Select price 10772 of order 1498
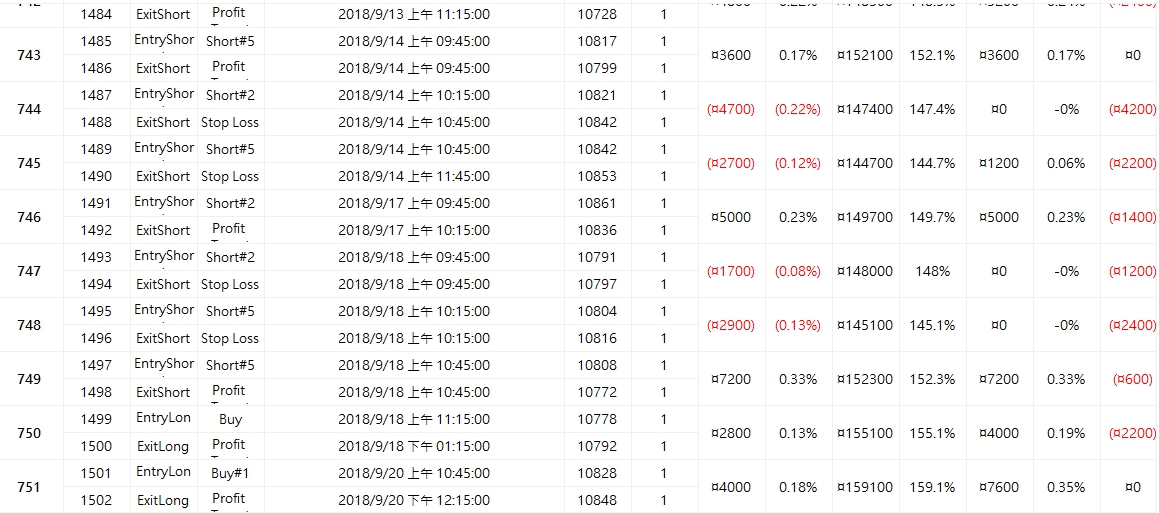The height and width of the screenshot is (513, 1159). (x=597, y=393)
